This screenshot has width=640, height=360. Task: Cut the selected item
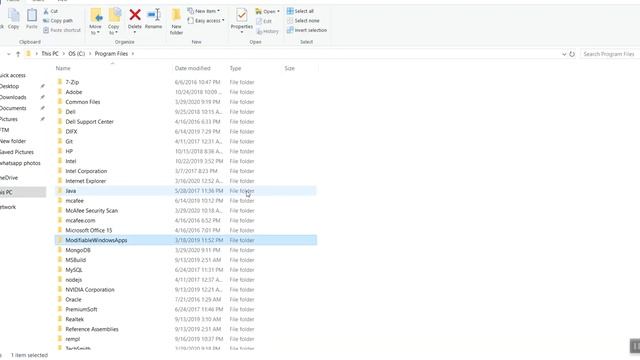pos(51,11)
